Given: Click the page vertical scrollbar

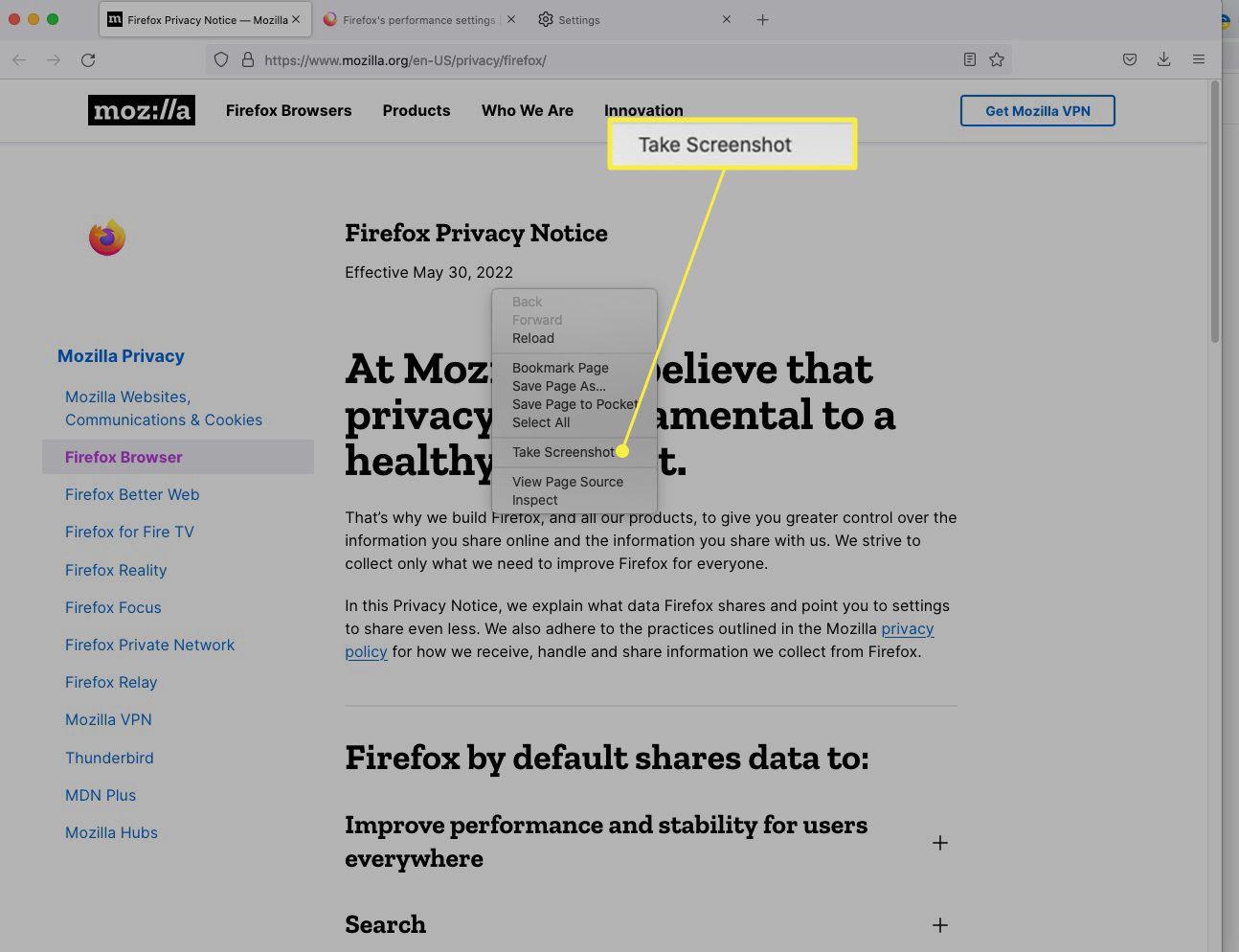Looking at the screenshot, I should coord(1215,211).
